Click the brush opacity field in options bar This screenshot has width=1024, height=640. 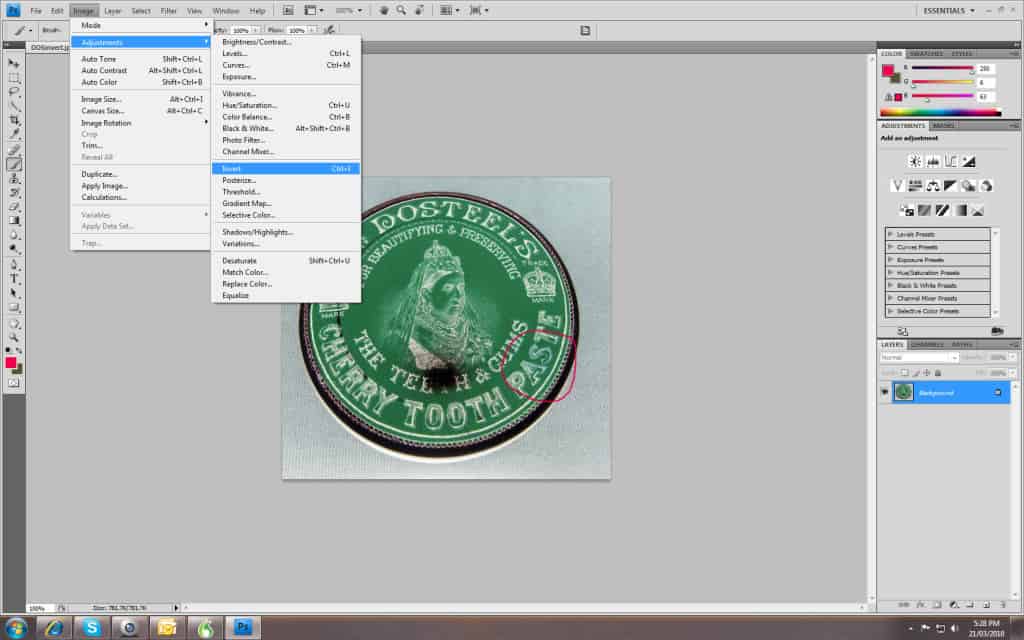pos(241,30)
